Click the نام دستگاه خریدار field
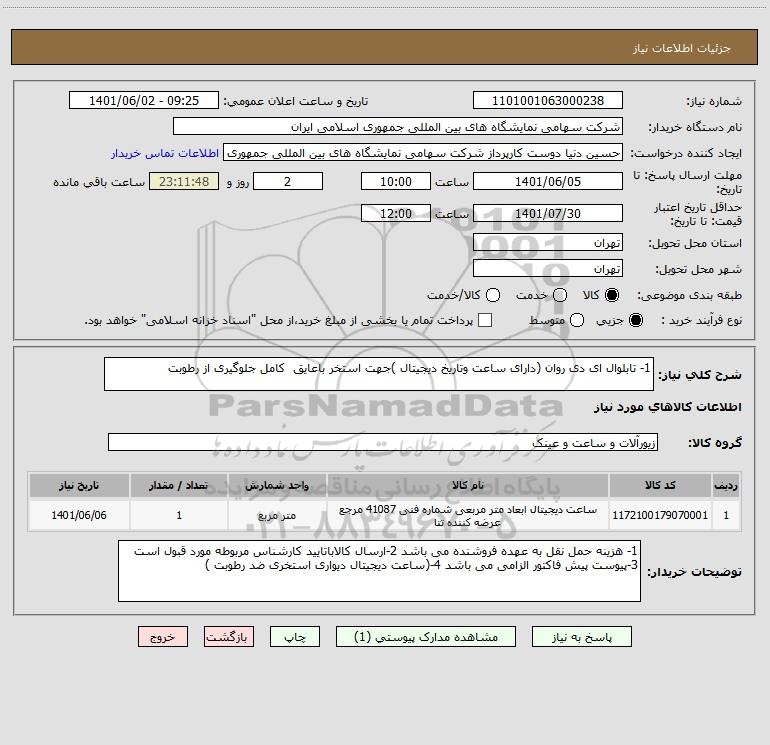 (x=398, y=127)
